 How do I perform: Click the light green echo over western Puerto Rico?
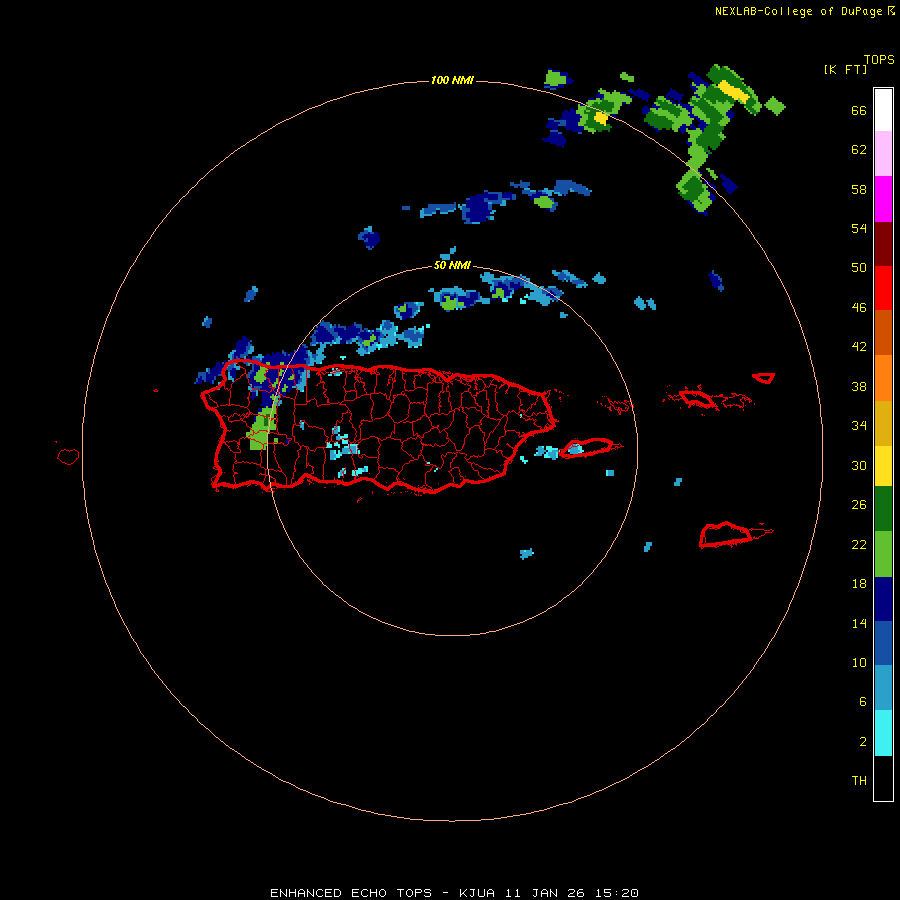click(261, 430)
